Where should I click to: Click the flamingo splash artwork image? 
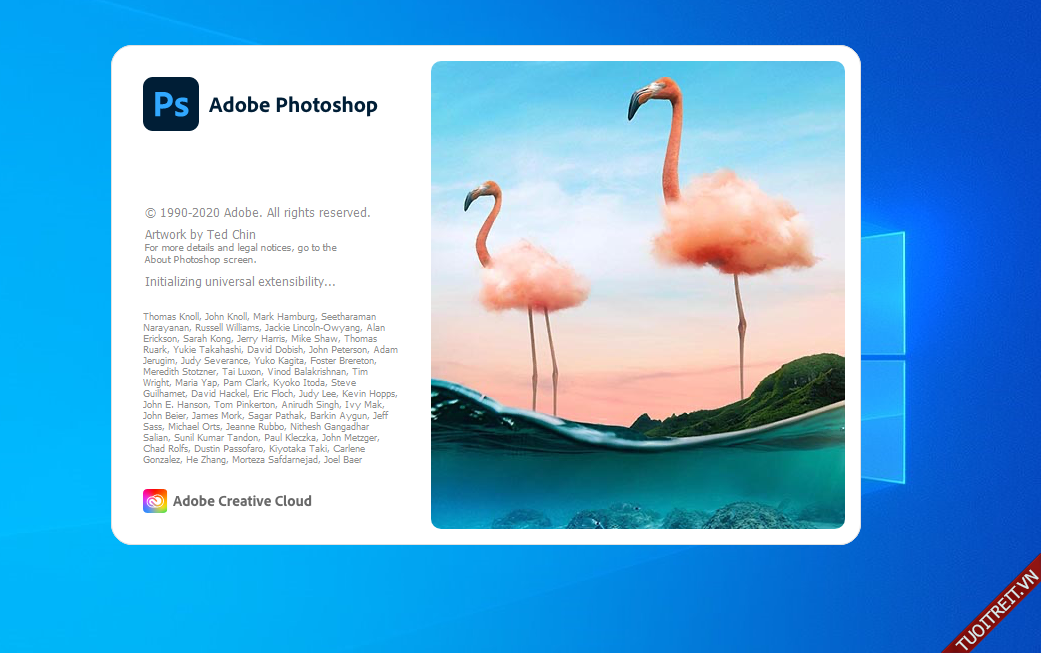tap(637, 295)
